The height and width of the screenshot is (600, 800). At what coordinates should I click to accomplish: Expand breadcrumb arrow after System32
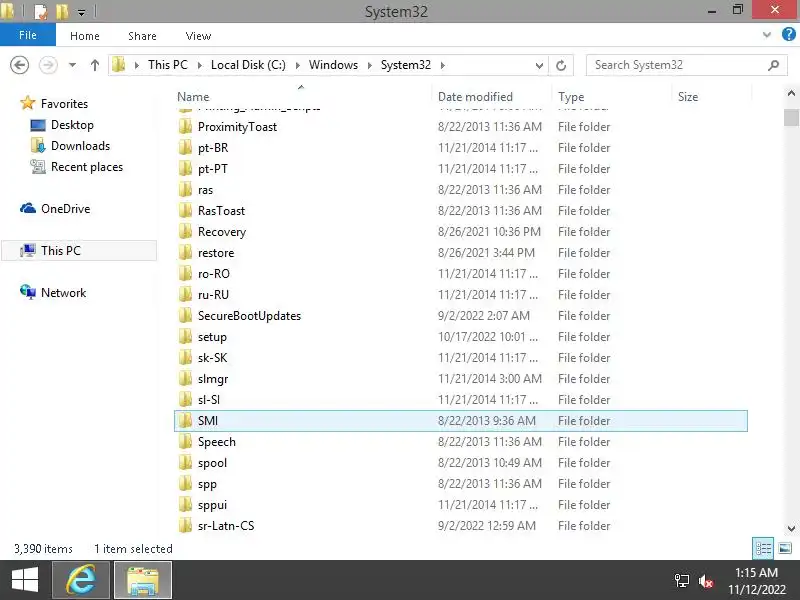pos(442,65)
